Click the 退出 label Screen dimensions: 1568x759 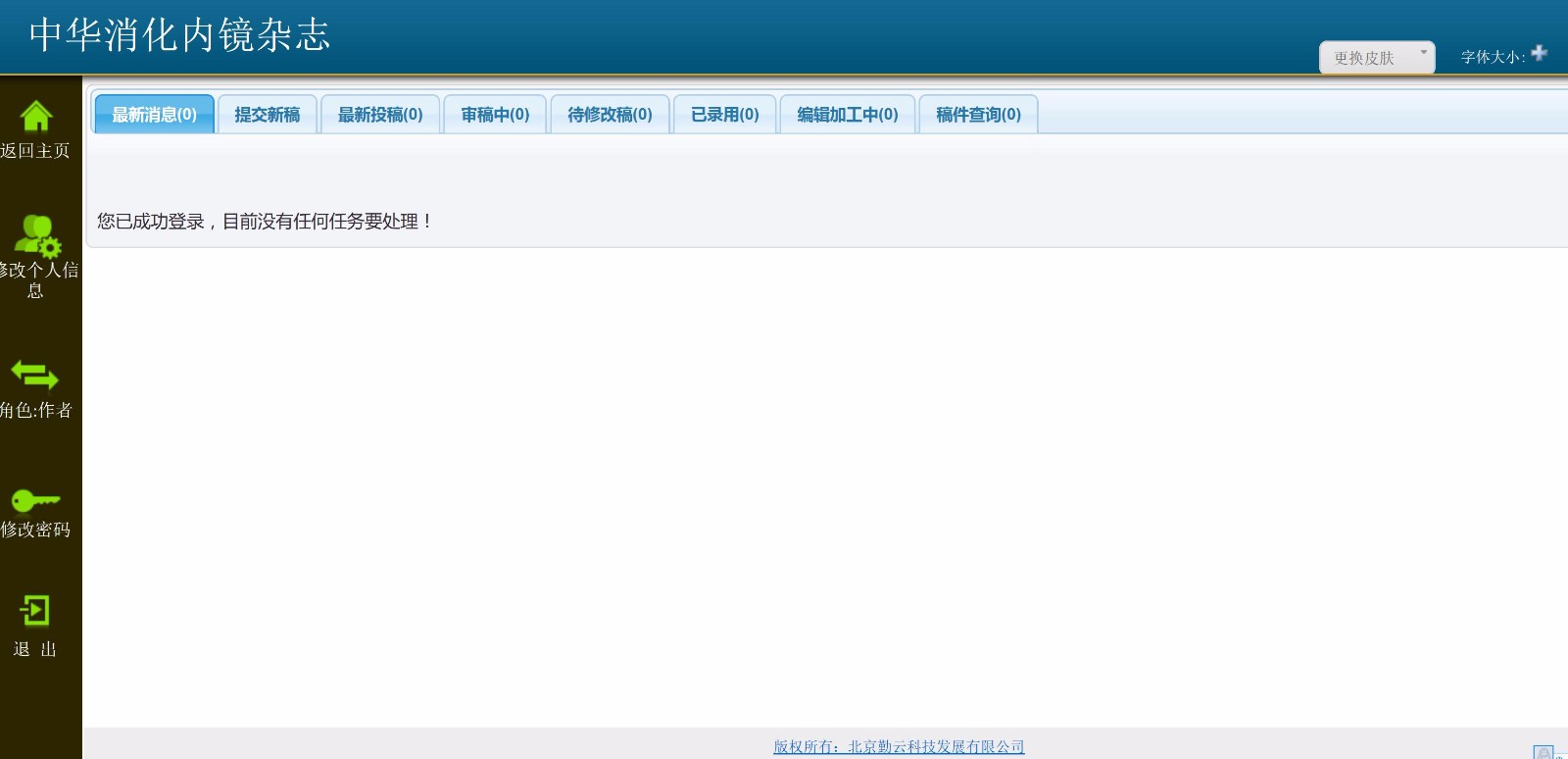coord(35,649)
